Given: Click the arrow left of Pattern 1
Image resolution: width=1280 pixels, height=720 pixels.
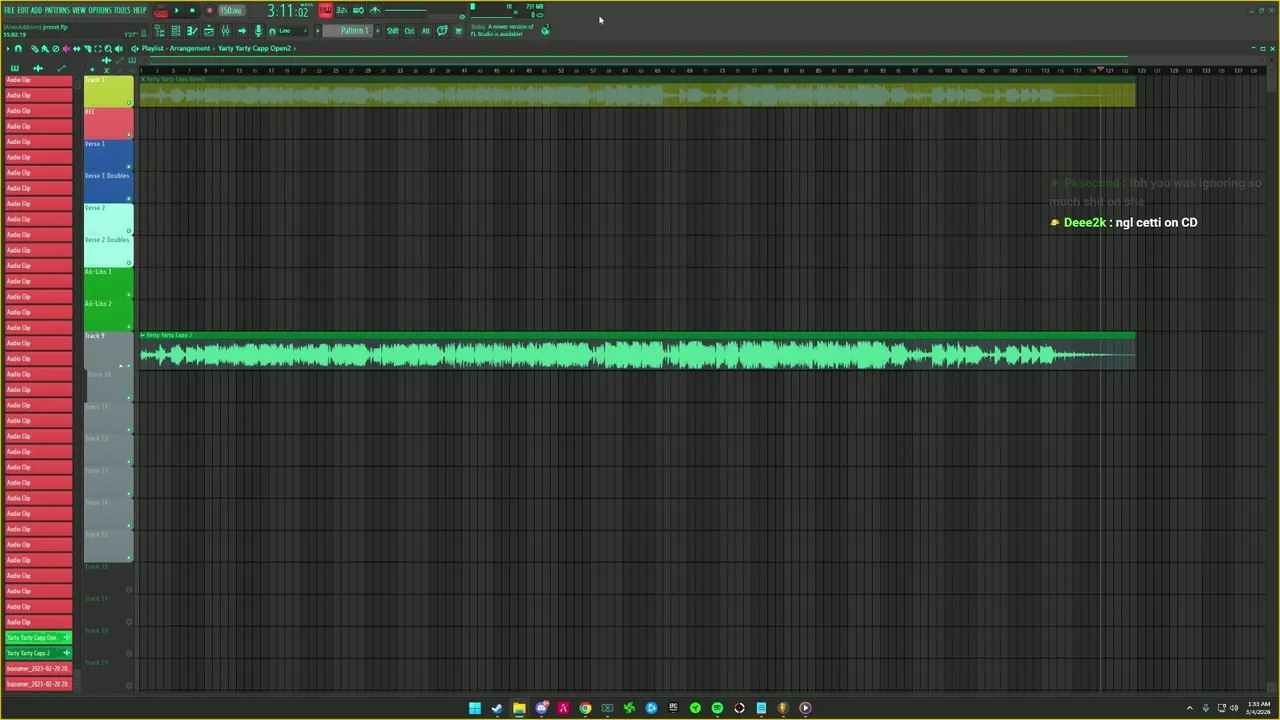Looking at the screenshot, I should [318, 31].
